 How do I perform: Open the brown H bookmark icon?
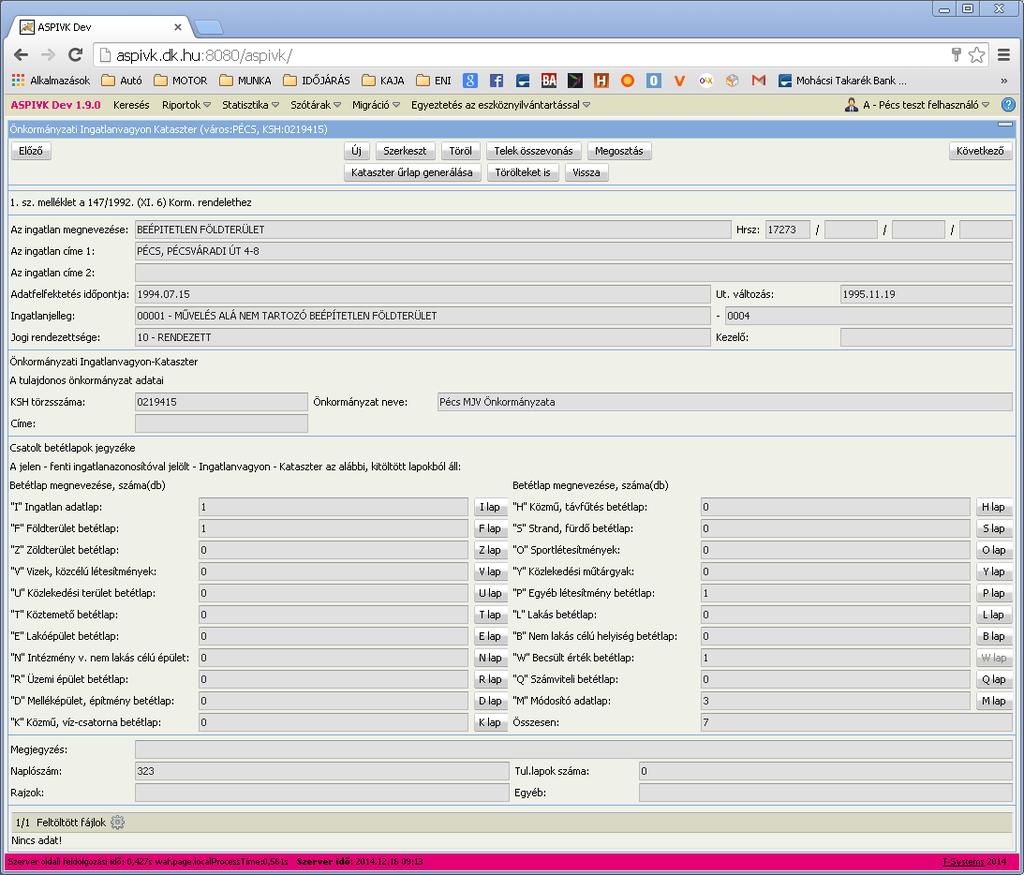(601, 80)
